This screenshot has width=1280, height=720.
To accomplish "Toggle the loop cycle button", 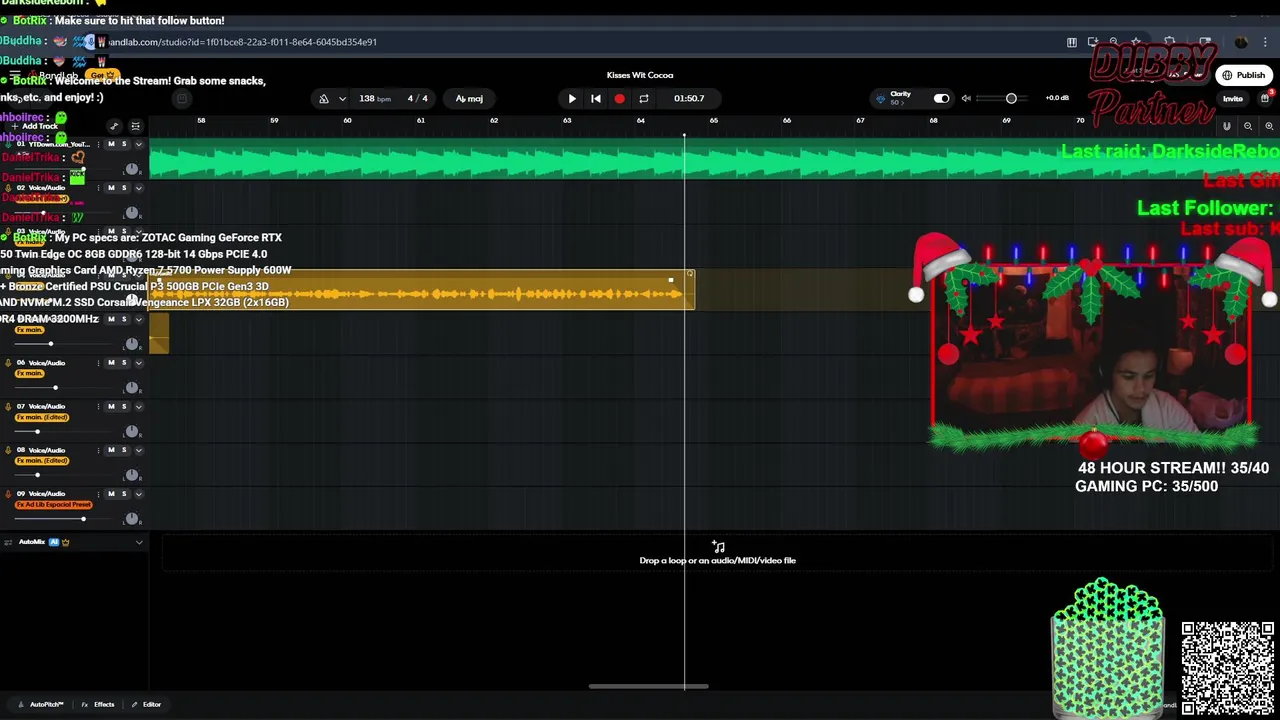I will [x=644, y=99].
